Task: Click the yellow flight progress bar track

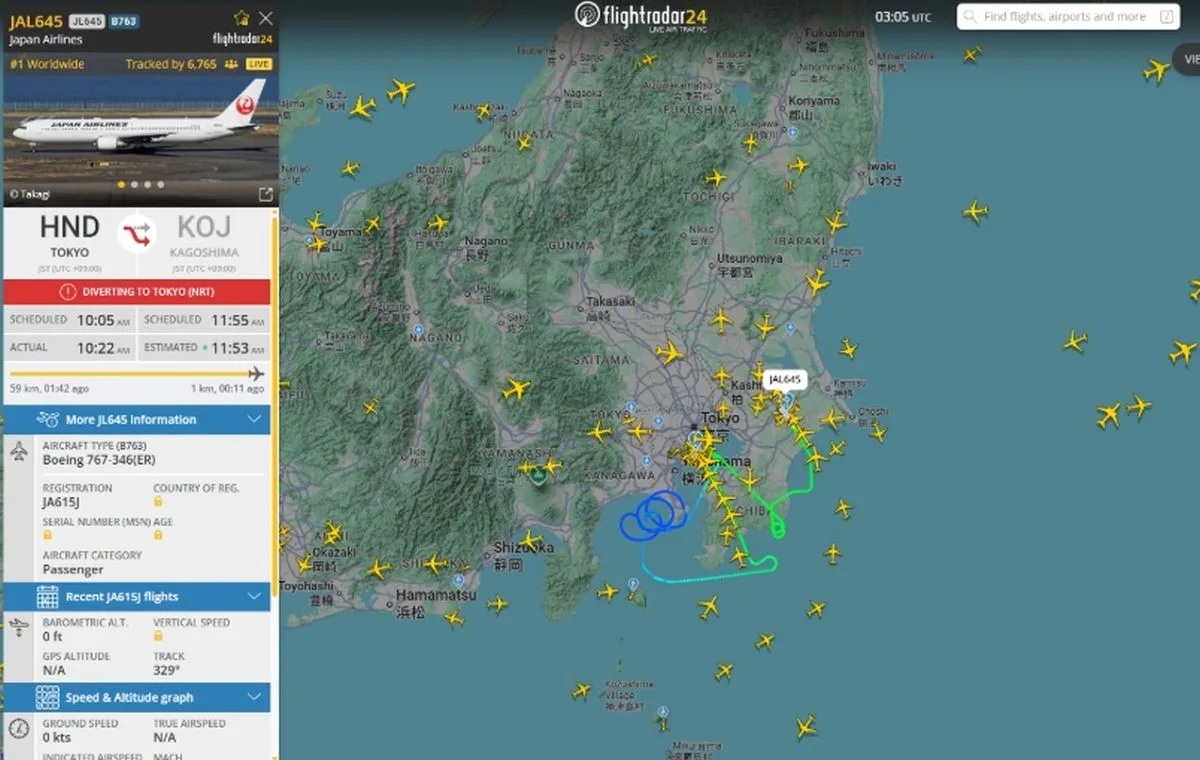Action: click(128, 374)
